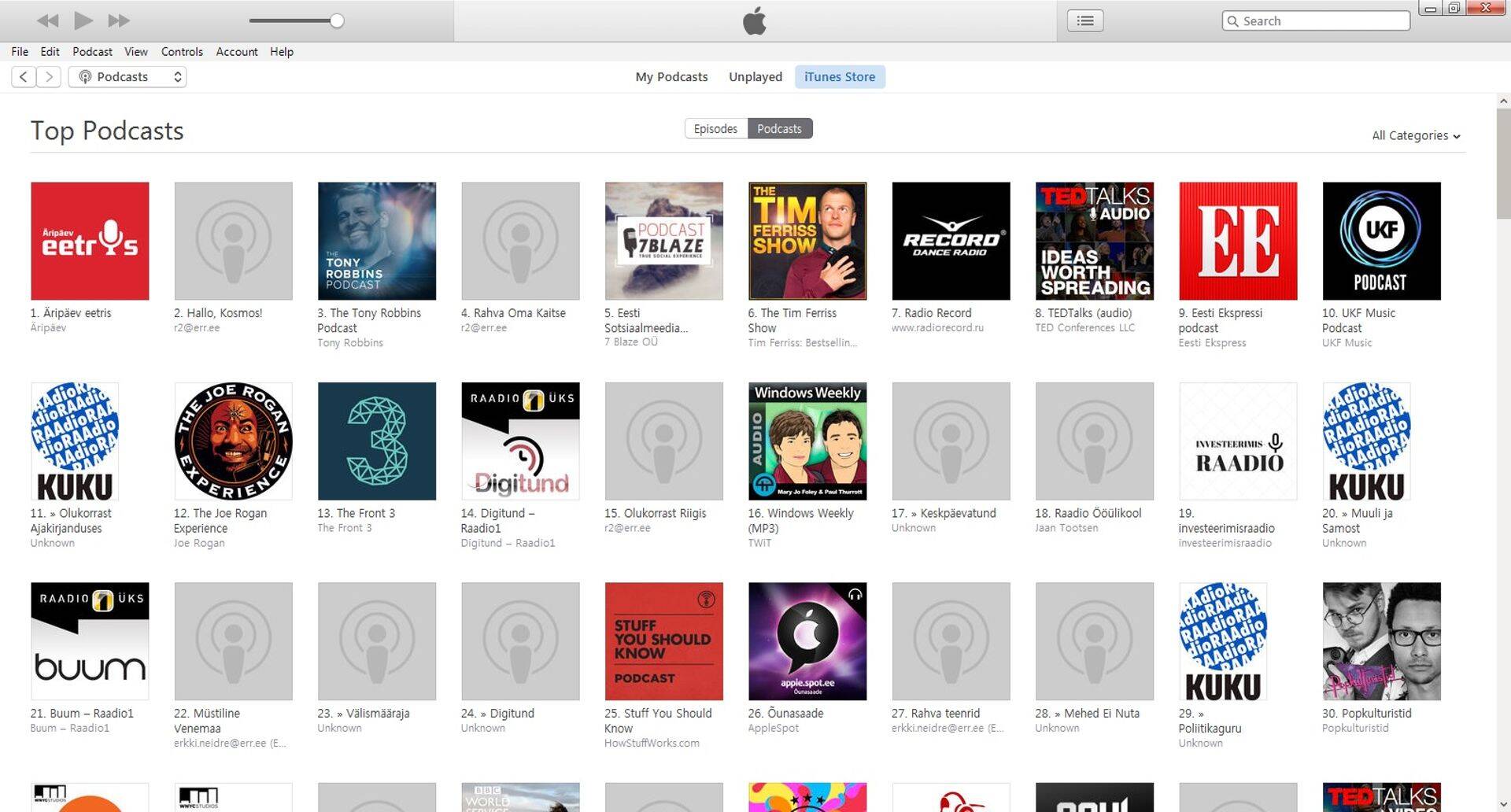Click the forward navigation arrow
The width and height of the screenshot is (1511, 812).
(x=49, y=76)
